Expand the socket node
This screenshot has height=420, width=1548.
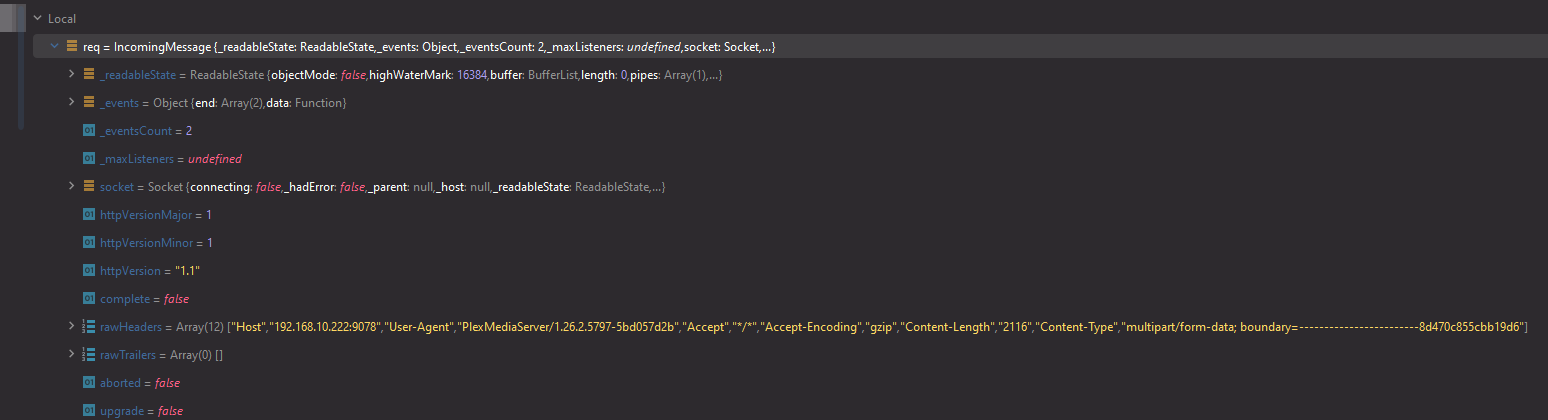(x=71, y=187)
